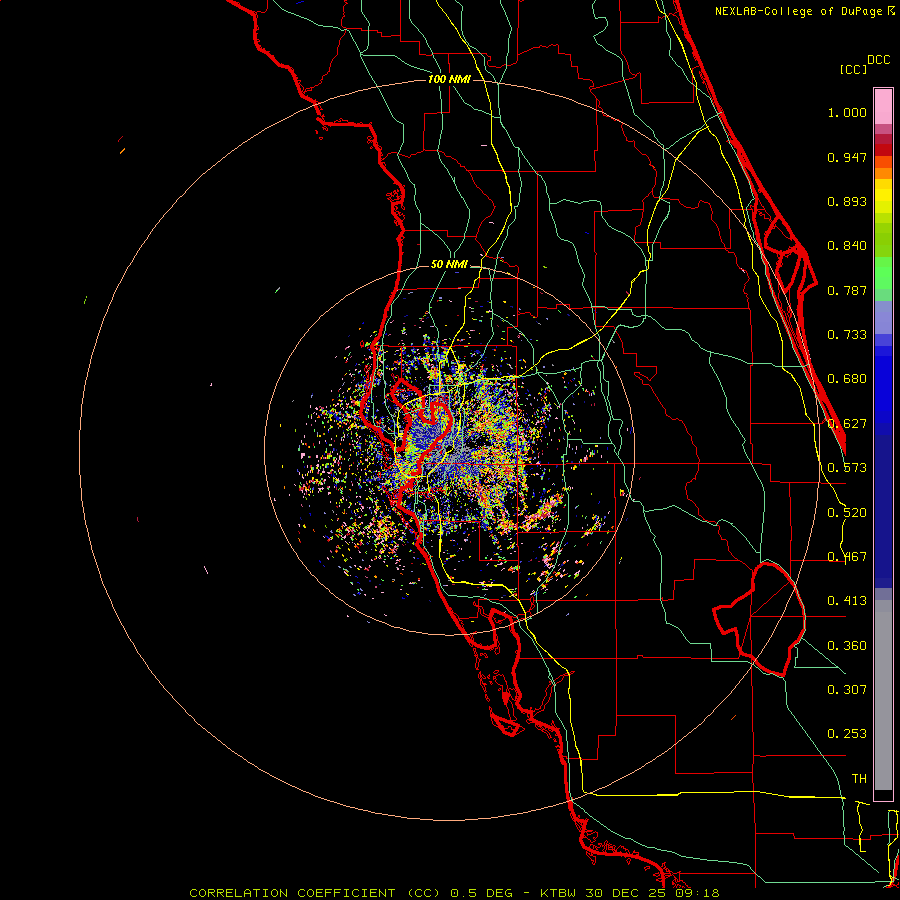Click the Lake Okeechobee outline on map
Screen dimensions: 900x900
(759, 619)
